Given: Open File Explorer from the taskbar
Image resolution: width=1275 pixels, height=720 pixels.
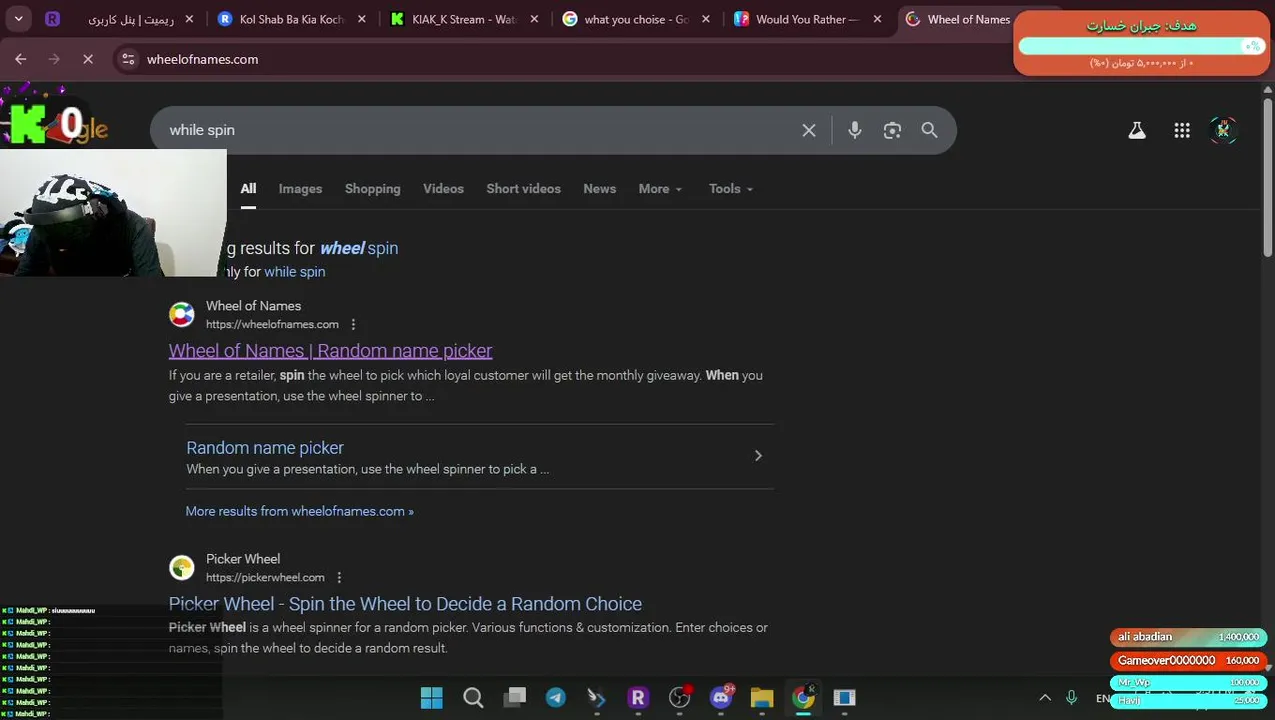Looking at the screenshot, I should click(x=762, y=698).
